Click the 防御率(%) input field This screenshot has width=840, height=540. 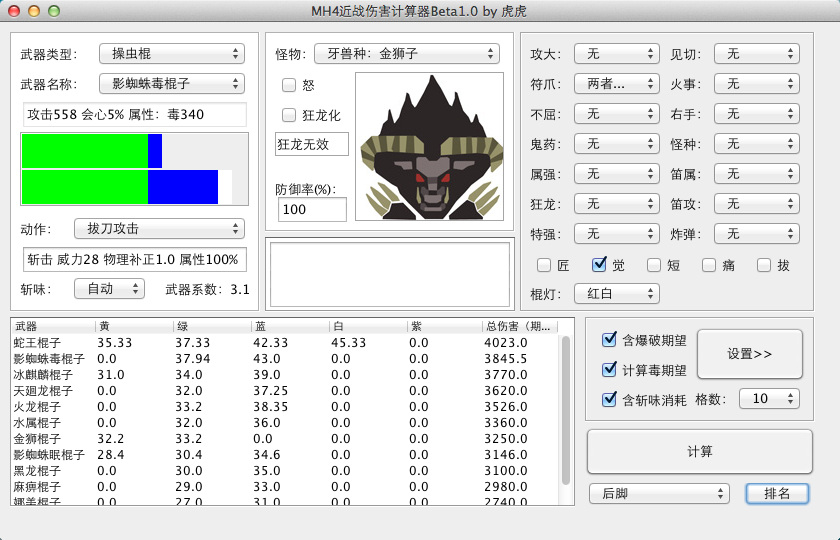(312, 209)
